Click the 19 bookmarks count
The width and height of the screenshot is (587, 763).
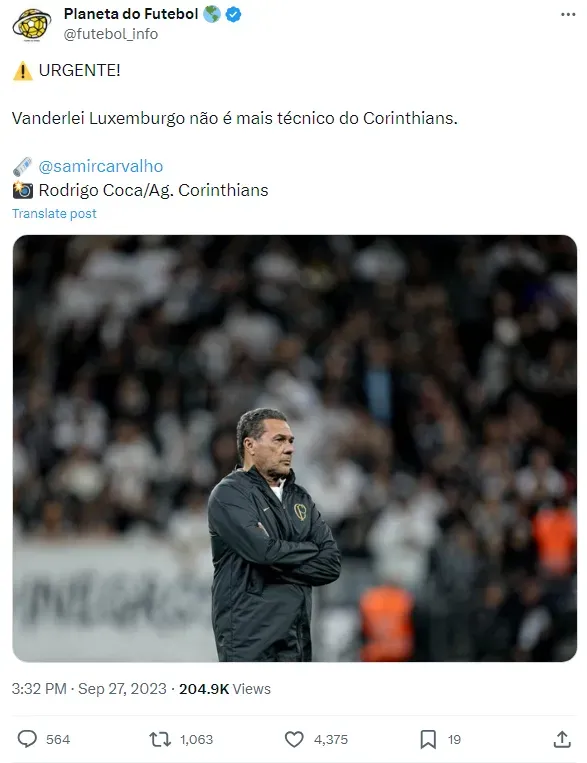(x=454, y=740)
